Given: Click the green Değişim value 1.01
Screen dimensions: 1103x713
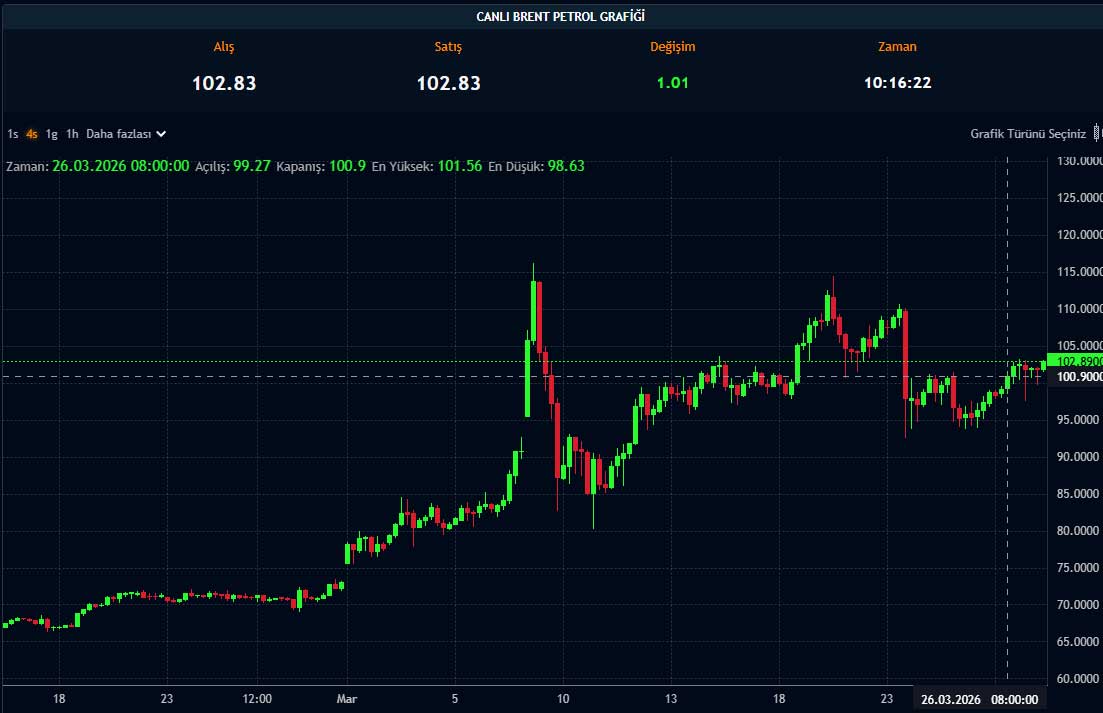Looking at the screenshot, I should tap(672, 83).
